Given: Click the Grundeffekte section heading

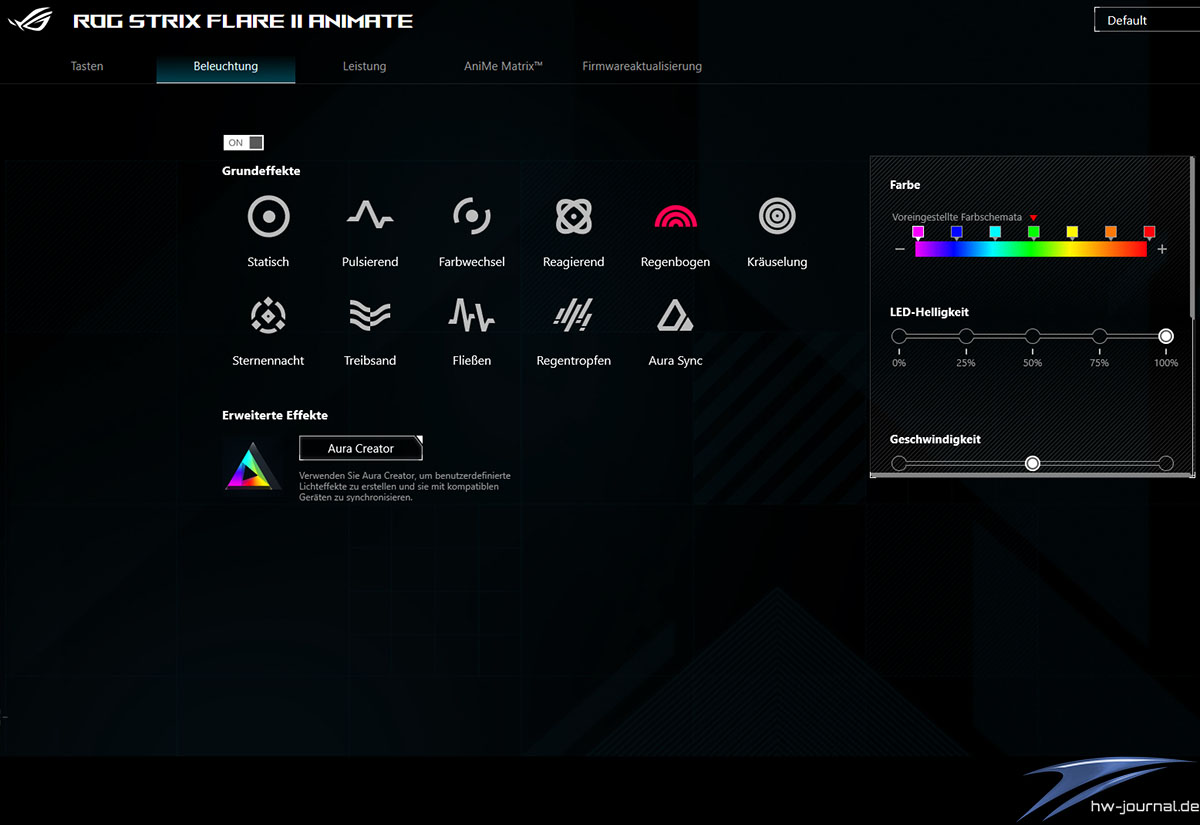Looking at the screenshot, I should pos(261,171).
